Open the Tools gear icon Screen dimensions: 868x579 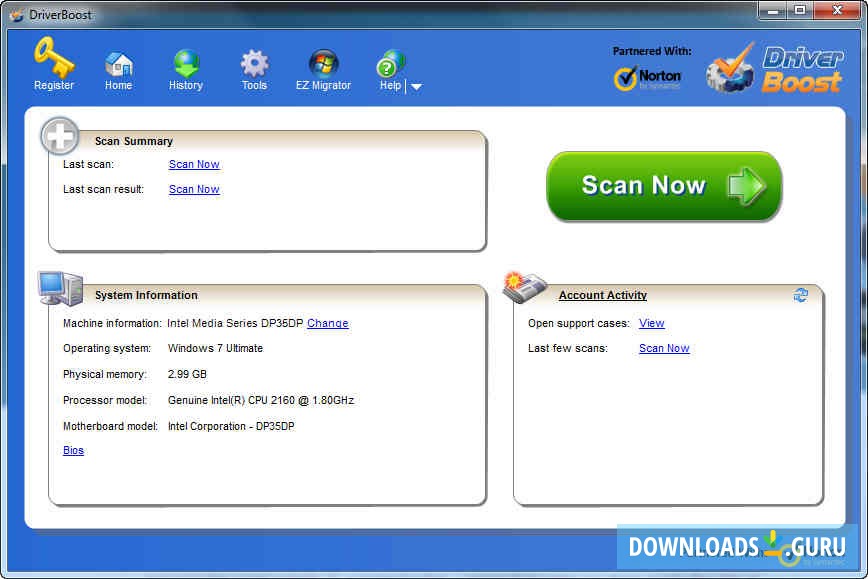pos(254,64)
